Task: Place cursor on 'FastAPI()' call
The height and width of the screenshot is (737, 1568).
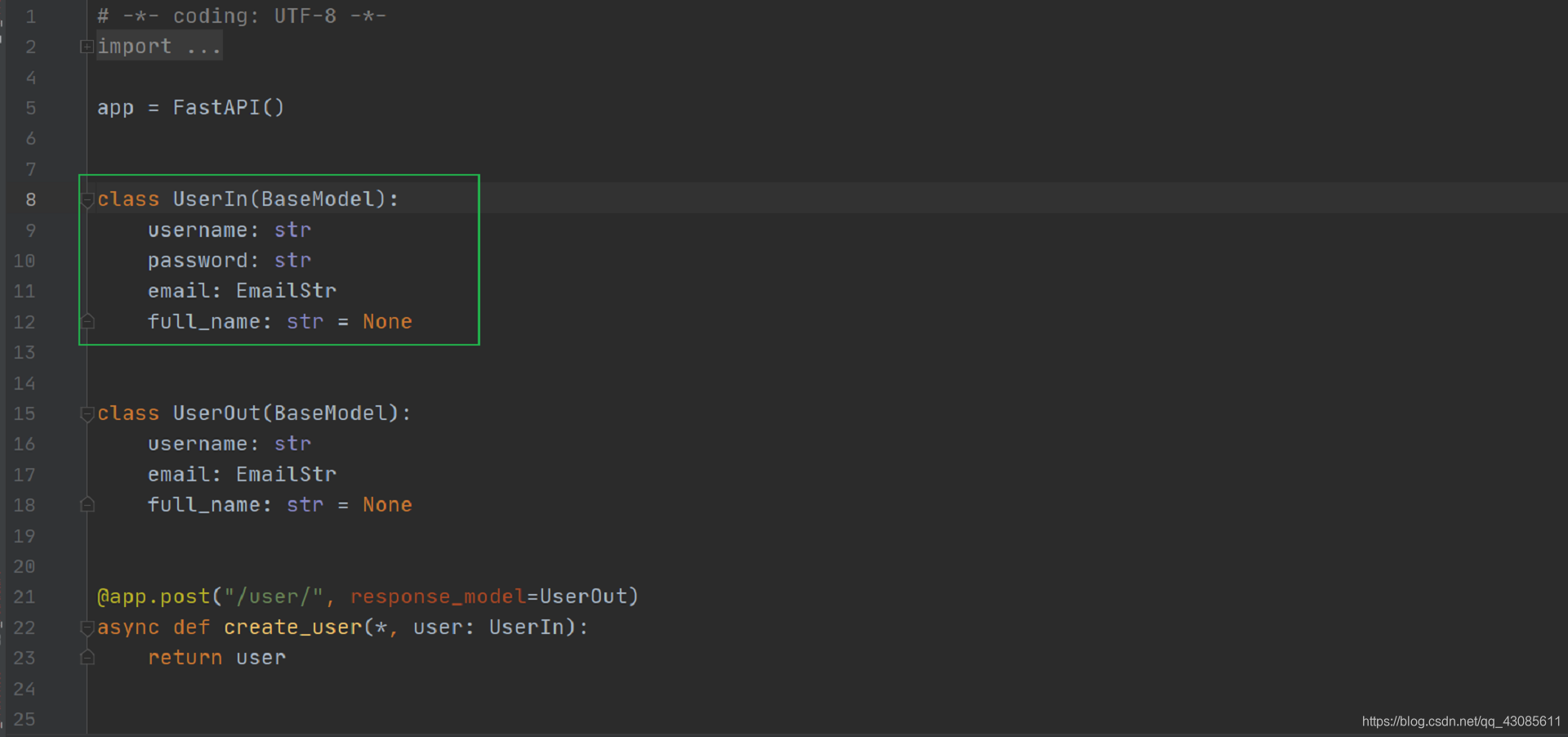Action: (229, 108)
